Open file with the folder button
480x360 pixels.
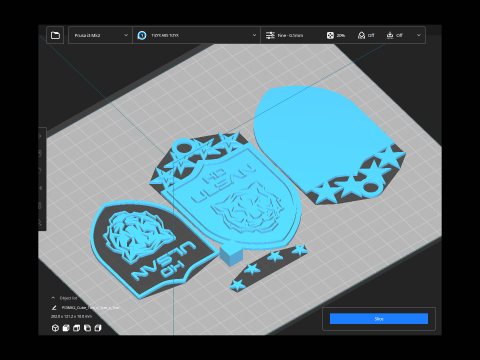pos(55,35)
